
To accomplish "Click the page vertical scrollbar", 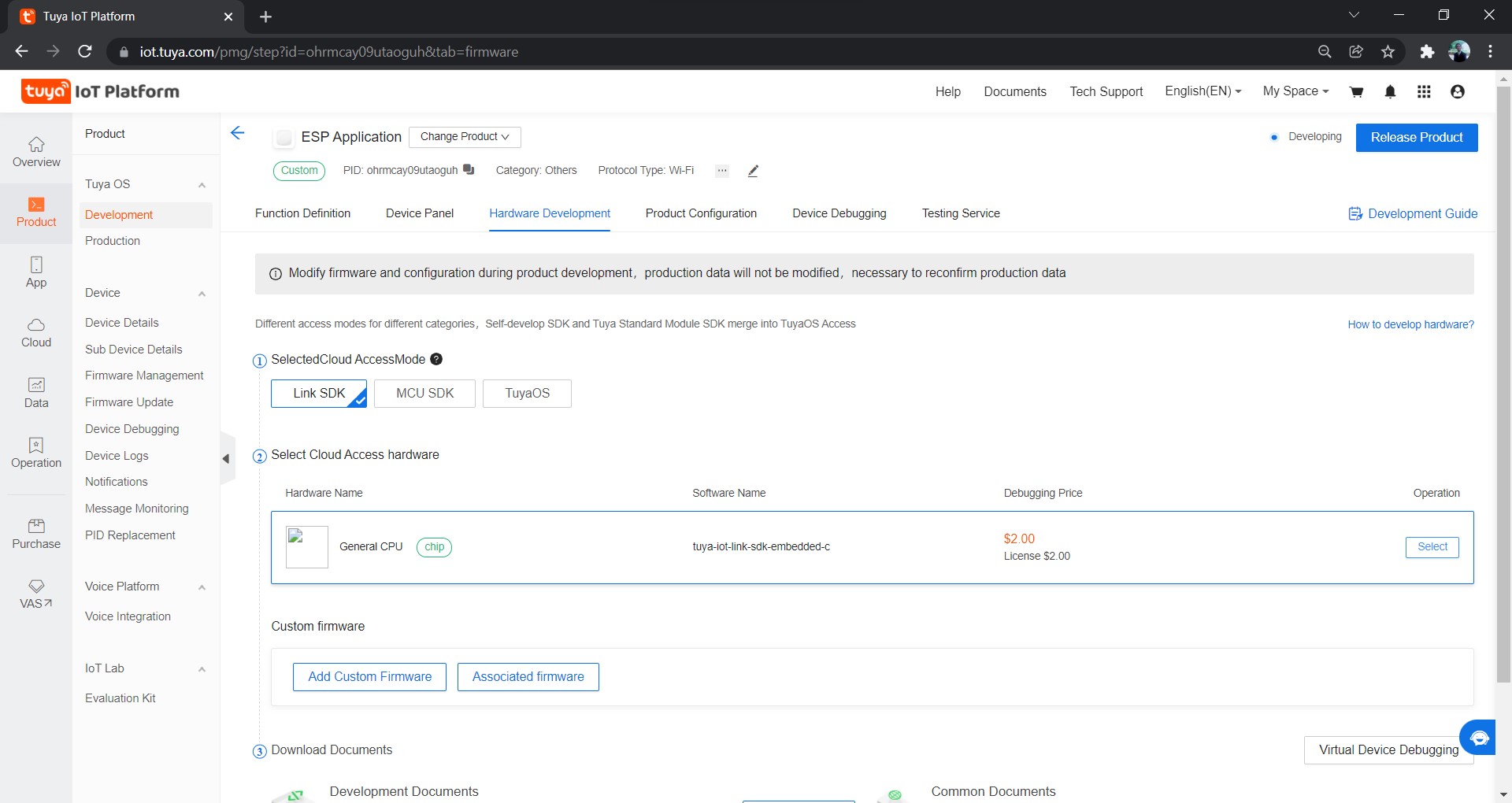I will click(x=1503, y=386).
